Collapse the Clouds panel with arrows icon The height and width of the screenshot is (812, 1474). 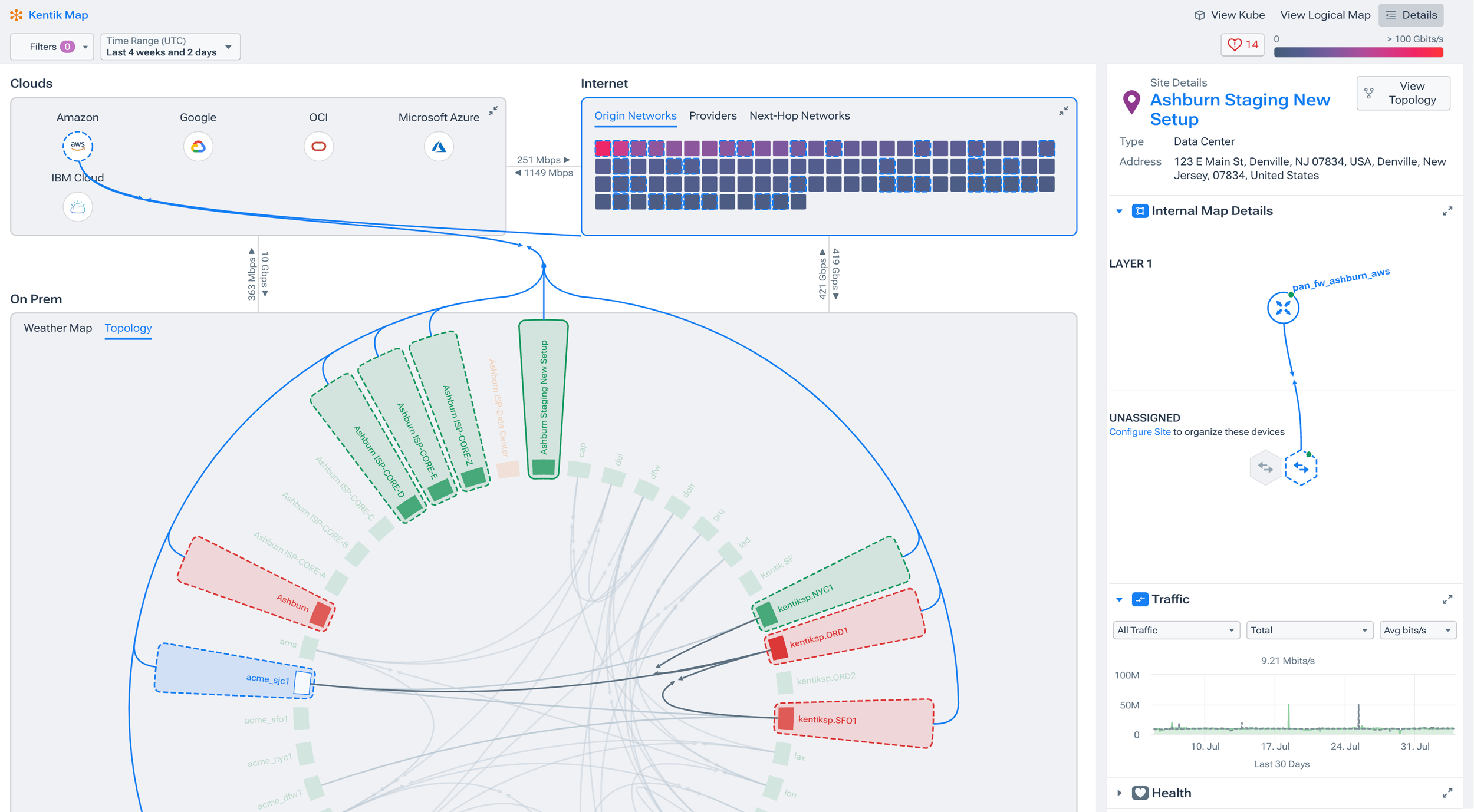coord(493,110)
